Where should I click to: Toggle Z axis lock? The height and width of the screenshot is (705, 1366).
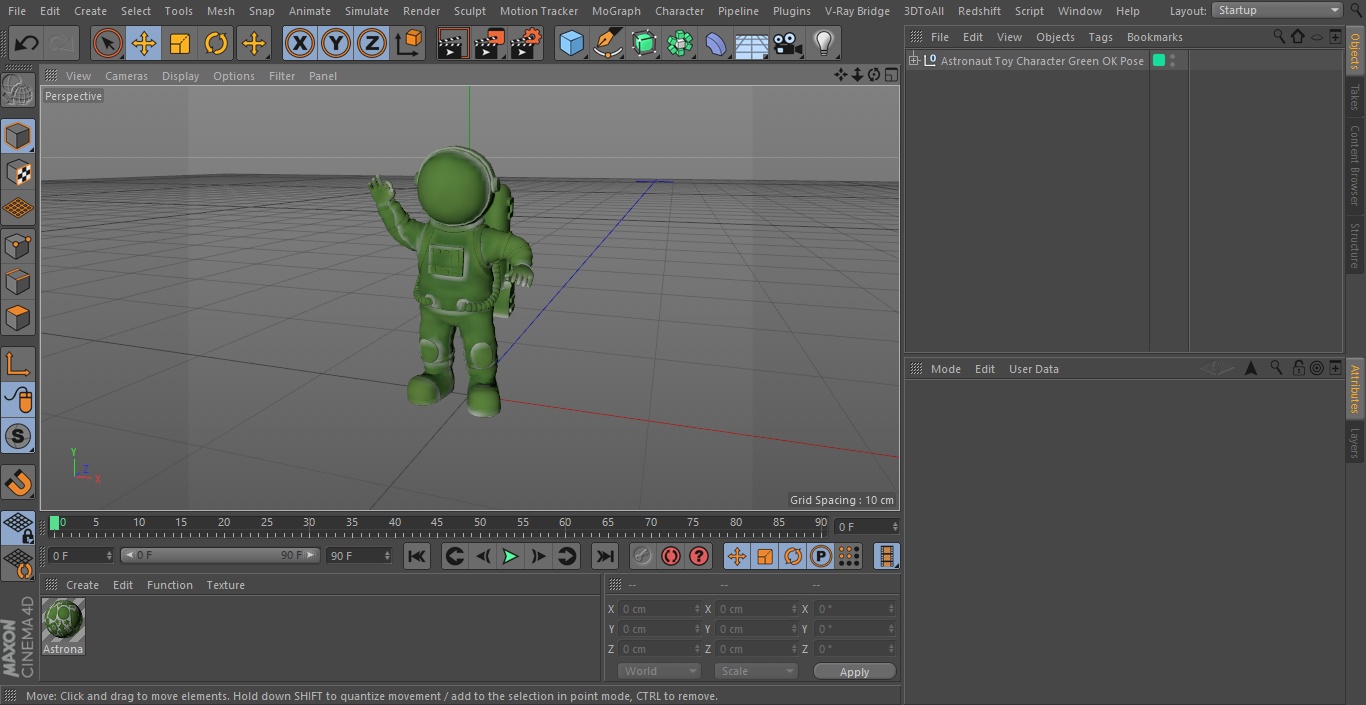click(372, 43)
